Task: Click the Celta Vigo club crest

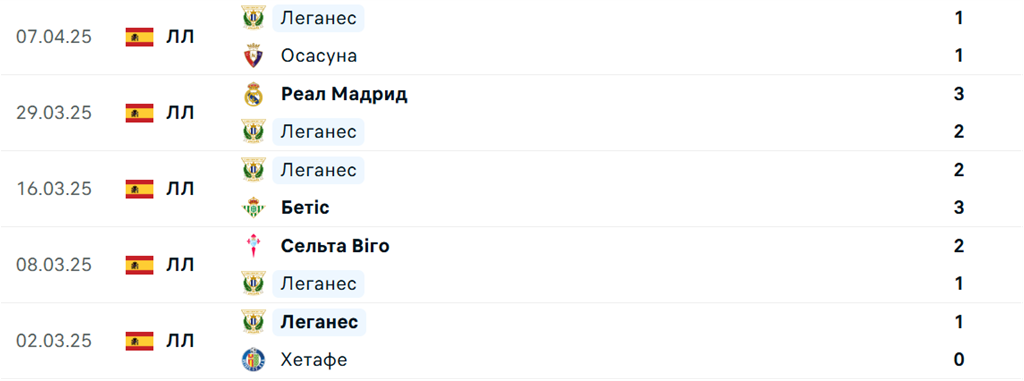Action: tap(253, 246)
